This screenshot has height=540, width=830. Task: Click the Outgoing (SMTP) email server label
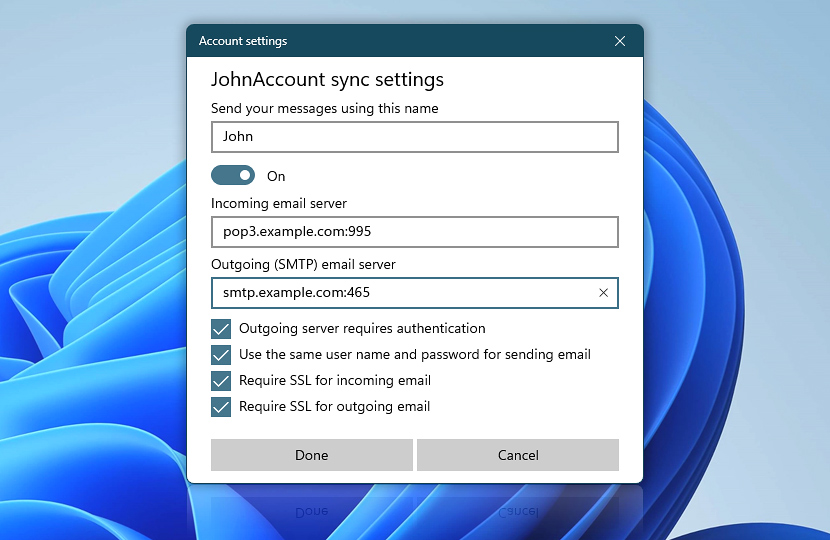pos(303,264)
